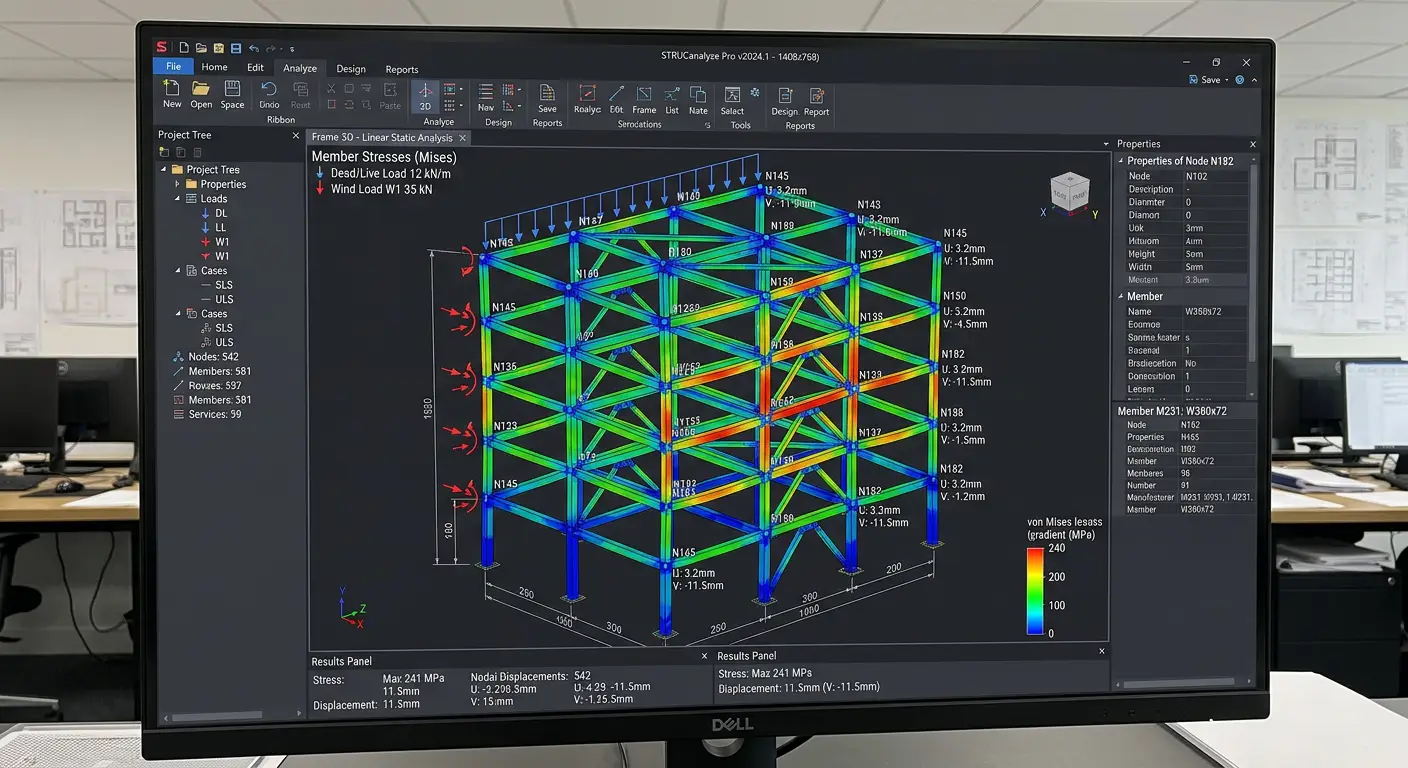Click the von Mises stress color legend bar
Viewport: 1408px width, 768px height.
point(1035,591)
